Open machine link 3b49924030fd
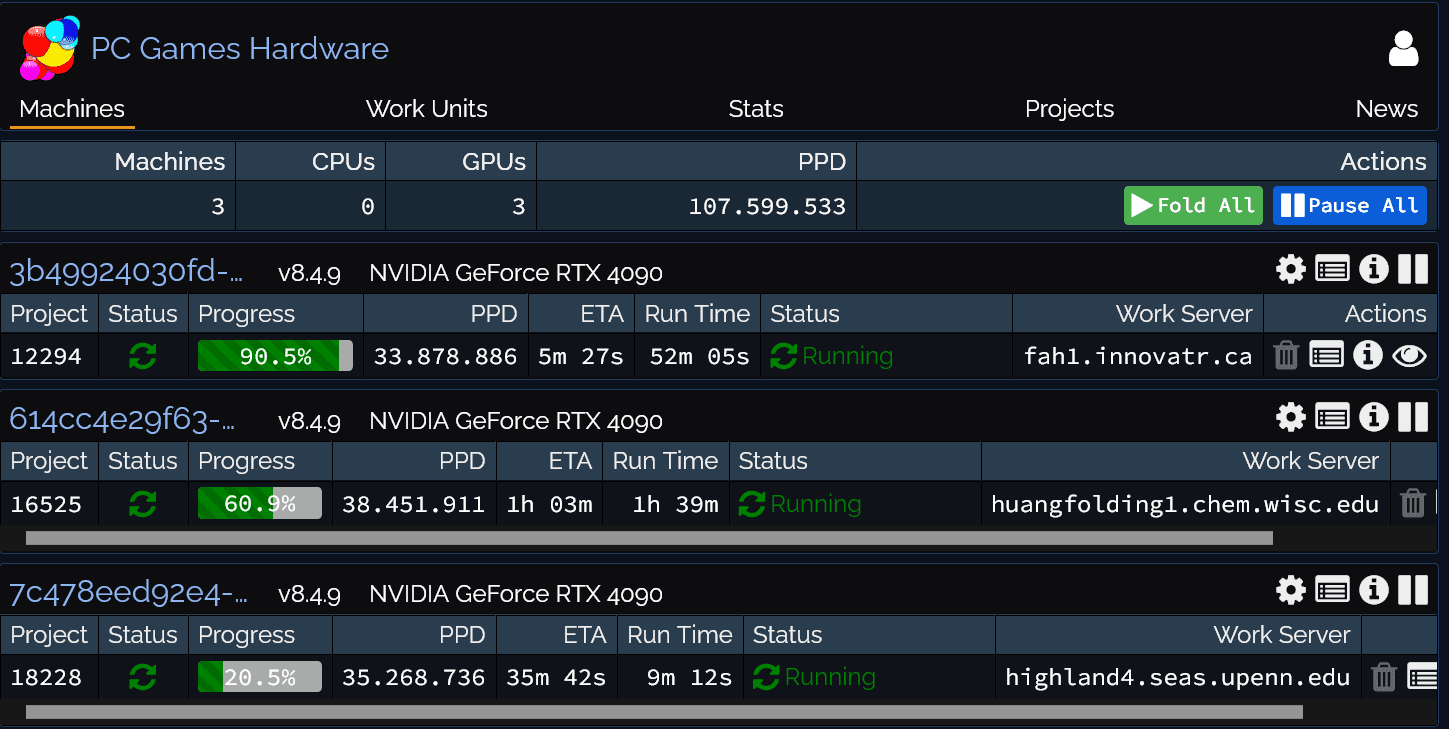 (126, 272)
